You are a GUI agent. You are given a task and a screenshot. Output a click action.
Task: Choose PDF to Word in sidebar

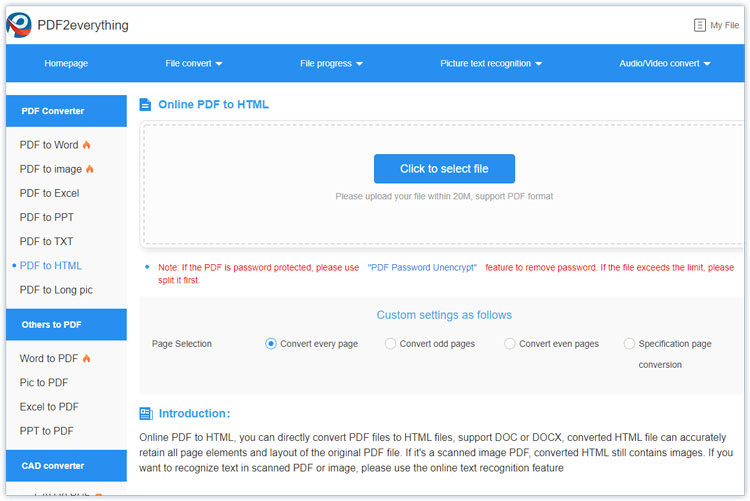coord(49,145)
